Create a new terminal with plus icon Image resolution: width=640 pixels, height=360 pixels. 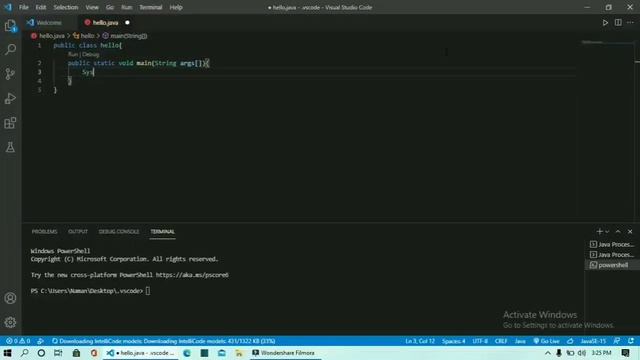pos(599,232)
